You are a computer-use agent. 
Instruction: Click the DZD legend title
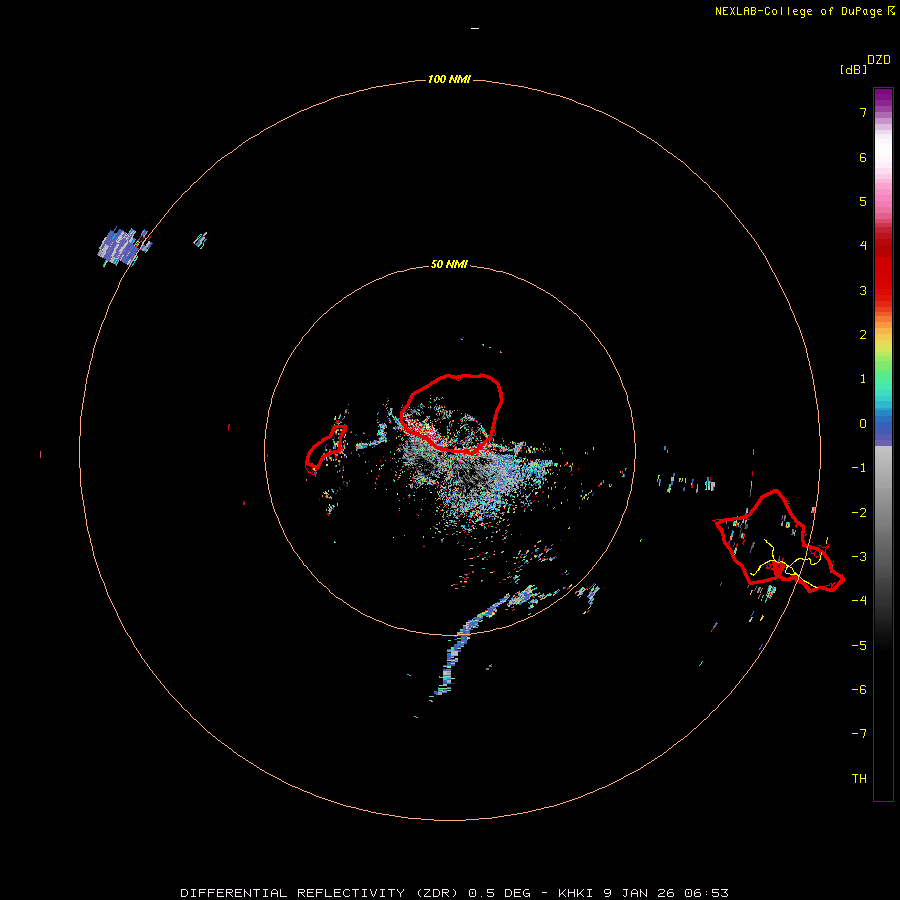coord(879,60)
